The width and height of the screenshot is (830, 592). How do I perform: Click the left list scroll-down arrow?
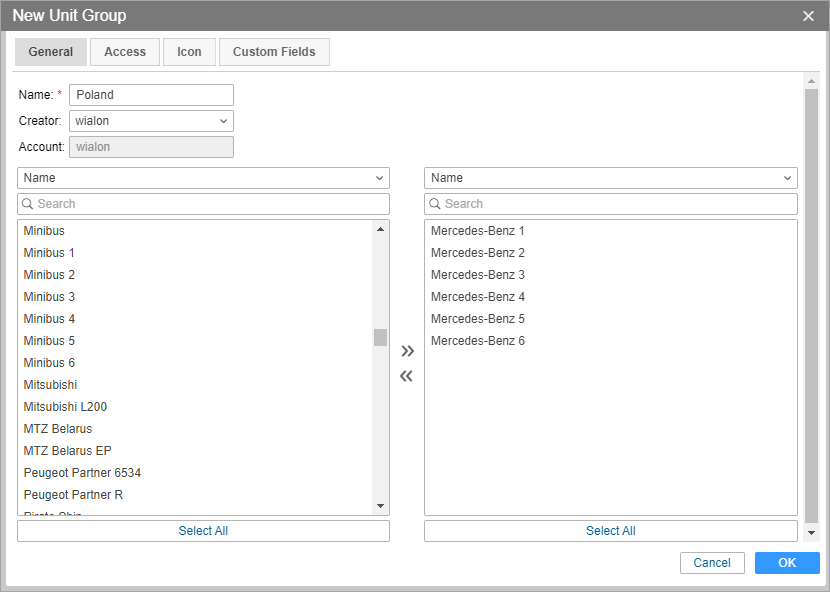(x=380, y=506)
